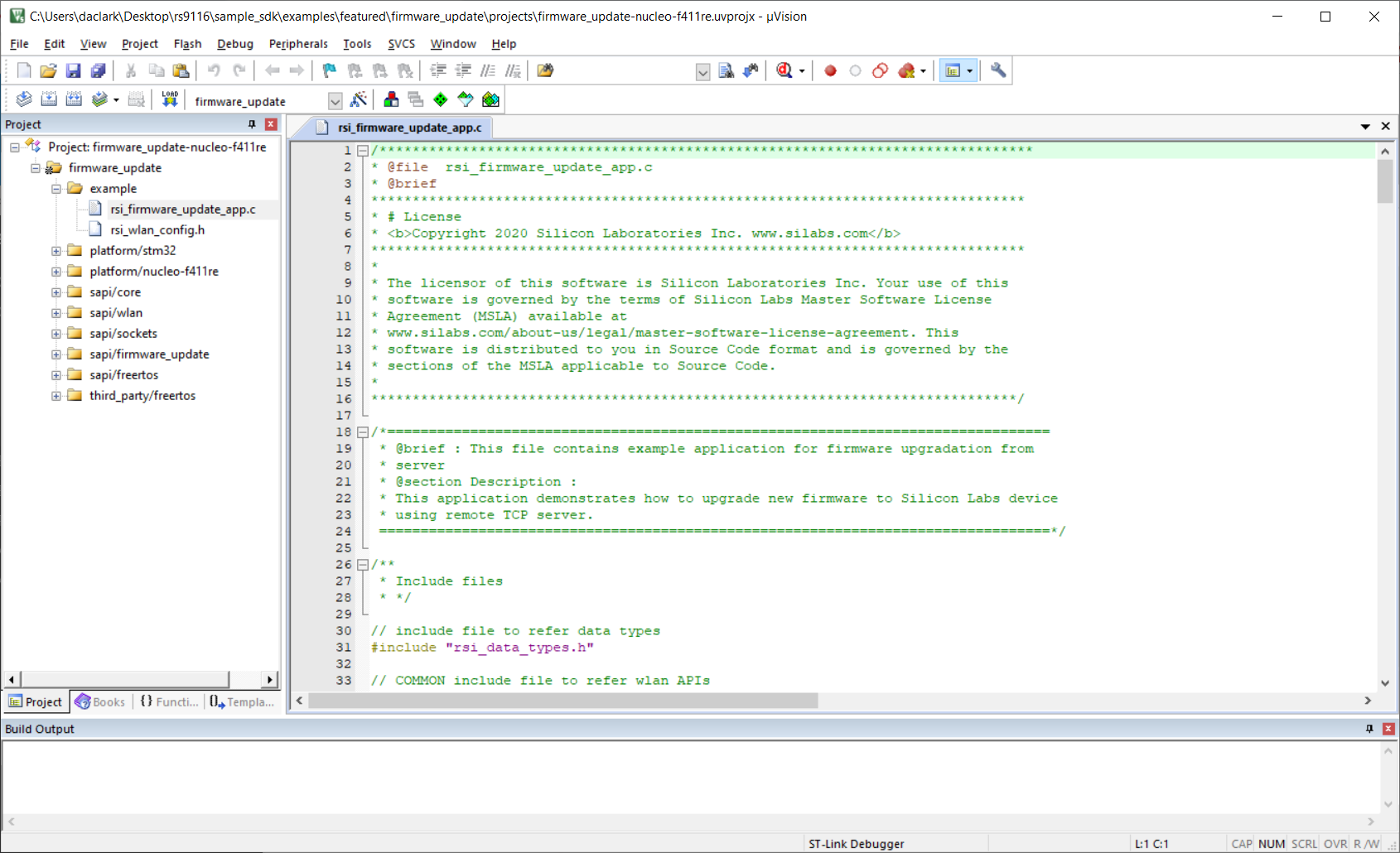Open the Configuration wrench icon
The height and width of the screenshot is (853, 1400).
click(x=998, y=71)
